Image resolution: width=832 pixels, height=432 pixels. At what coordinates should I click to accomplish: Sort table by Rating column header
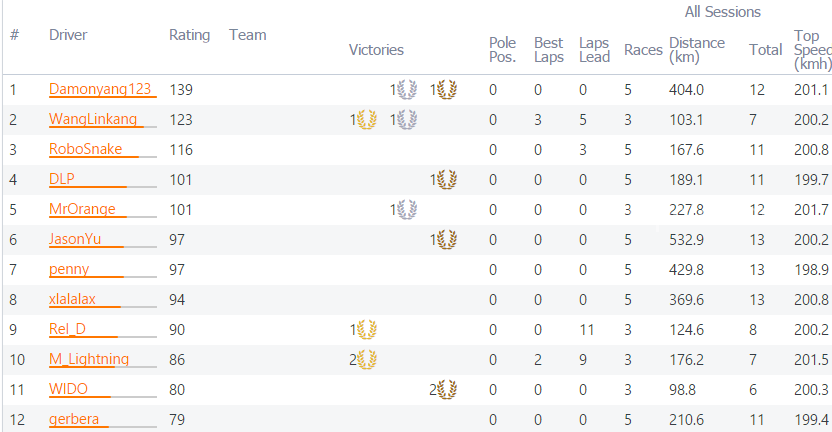[189, 35]
